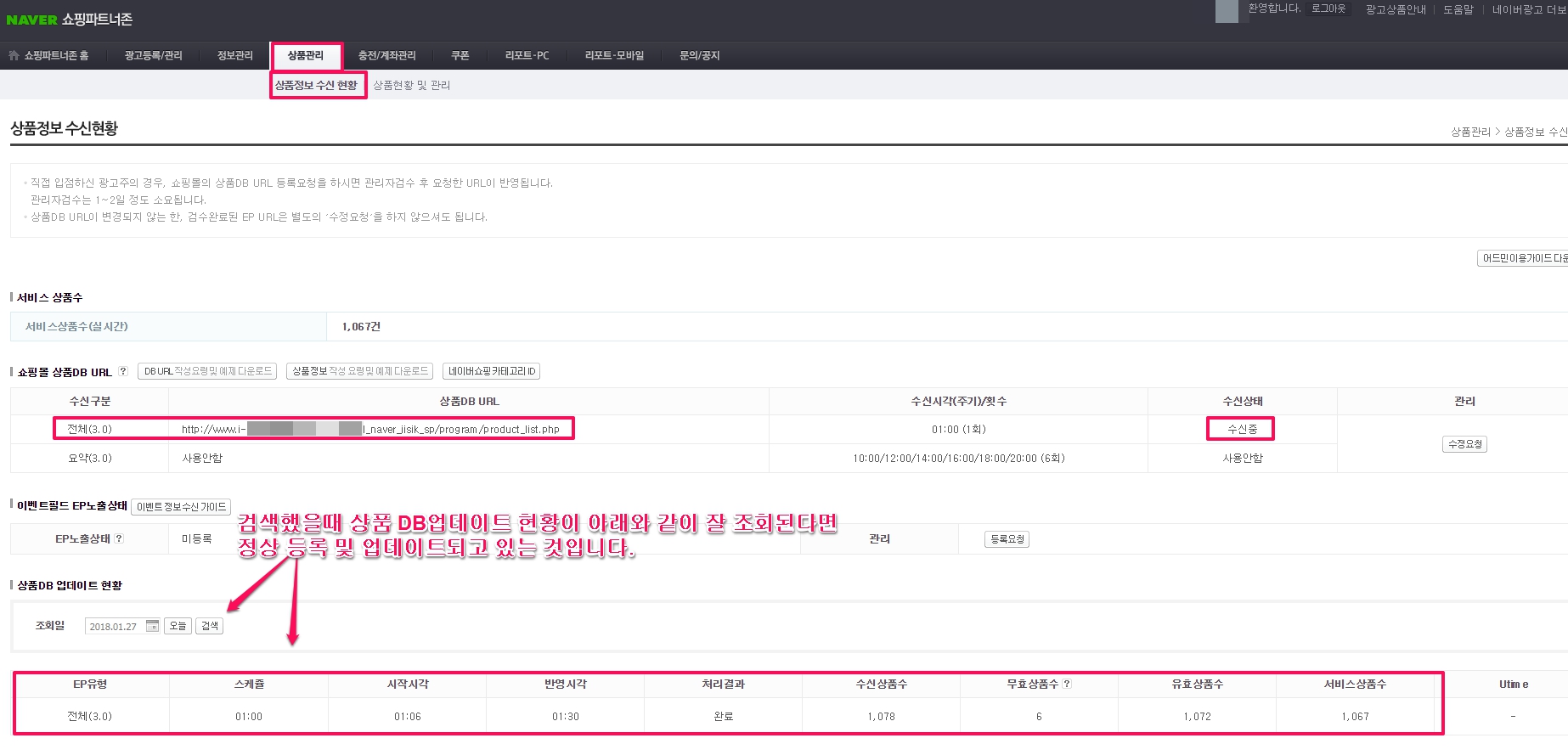
Task: Open the 네이버광고 더보기 link
Action: (x=1530, y=9)
